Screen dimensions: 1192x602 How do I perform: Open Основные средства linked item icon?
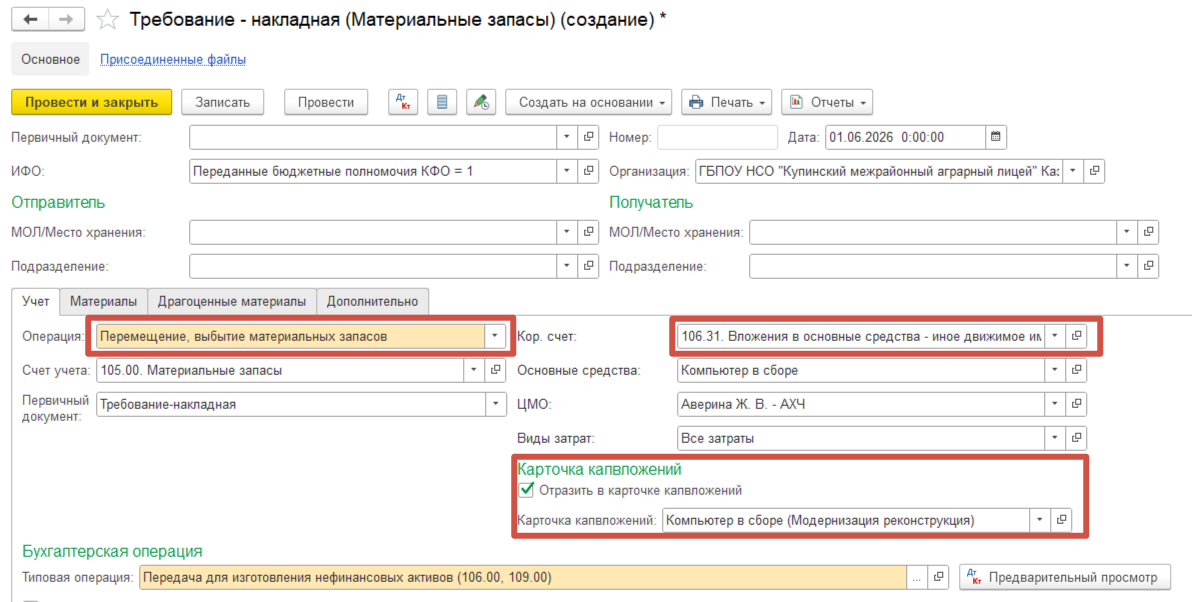[1076, 370]
